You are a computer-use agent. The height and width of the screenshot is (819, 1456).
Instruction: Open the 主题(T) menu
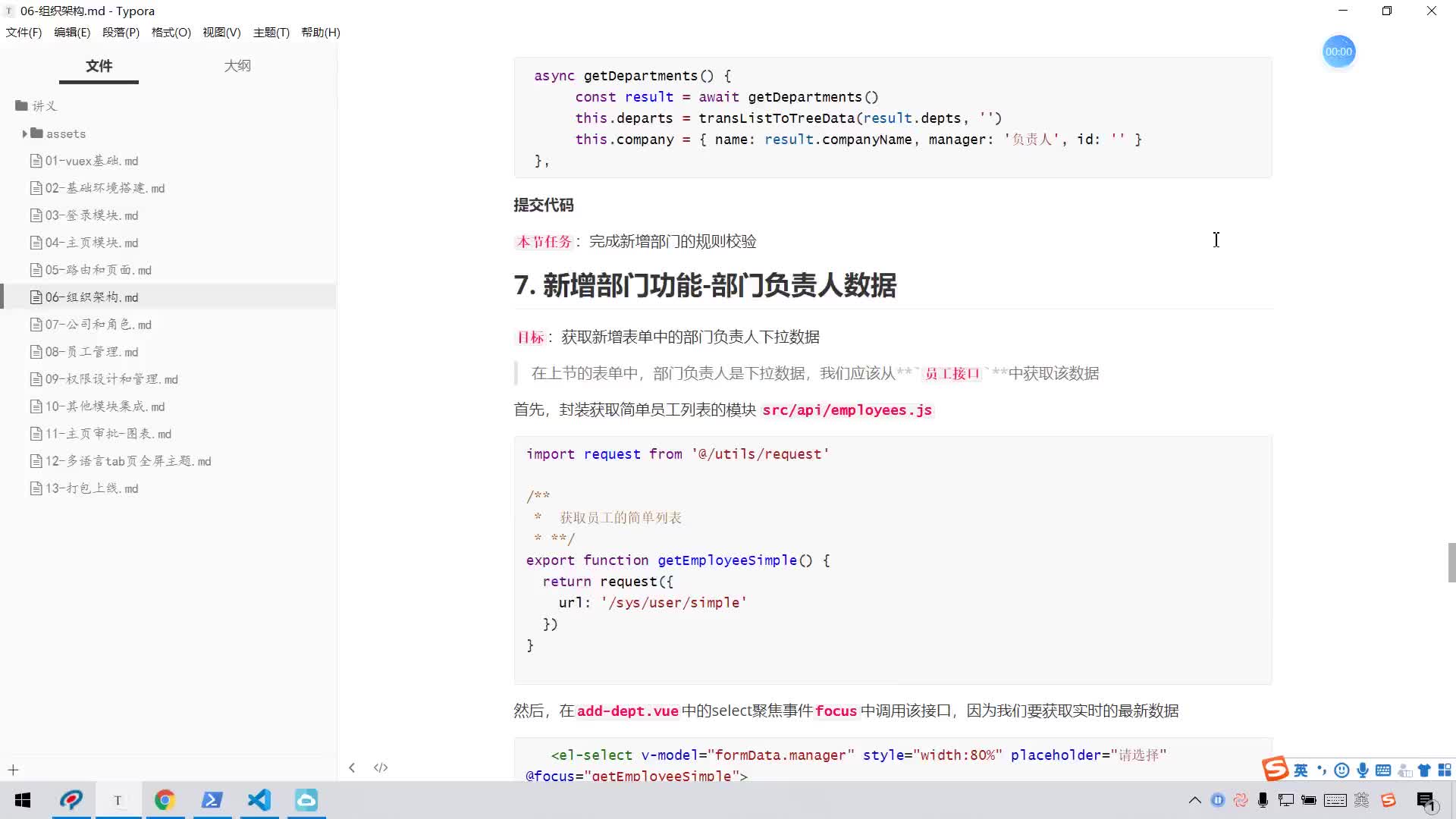coord(271,33)
